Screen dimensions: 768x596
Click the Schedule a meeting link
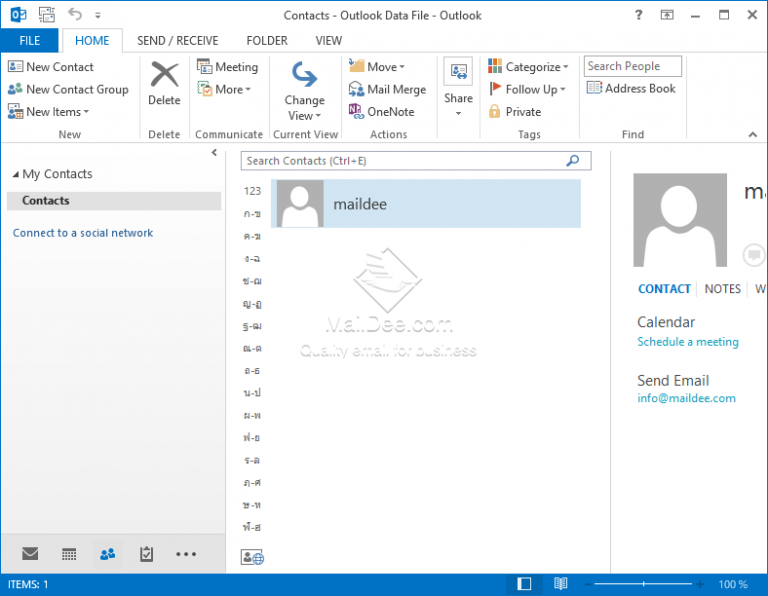coord(688,342)
